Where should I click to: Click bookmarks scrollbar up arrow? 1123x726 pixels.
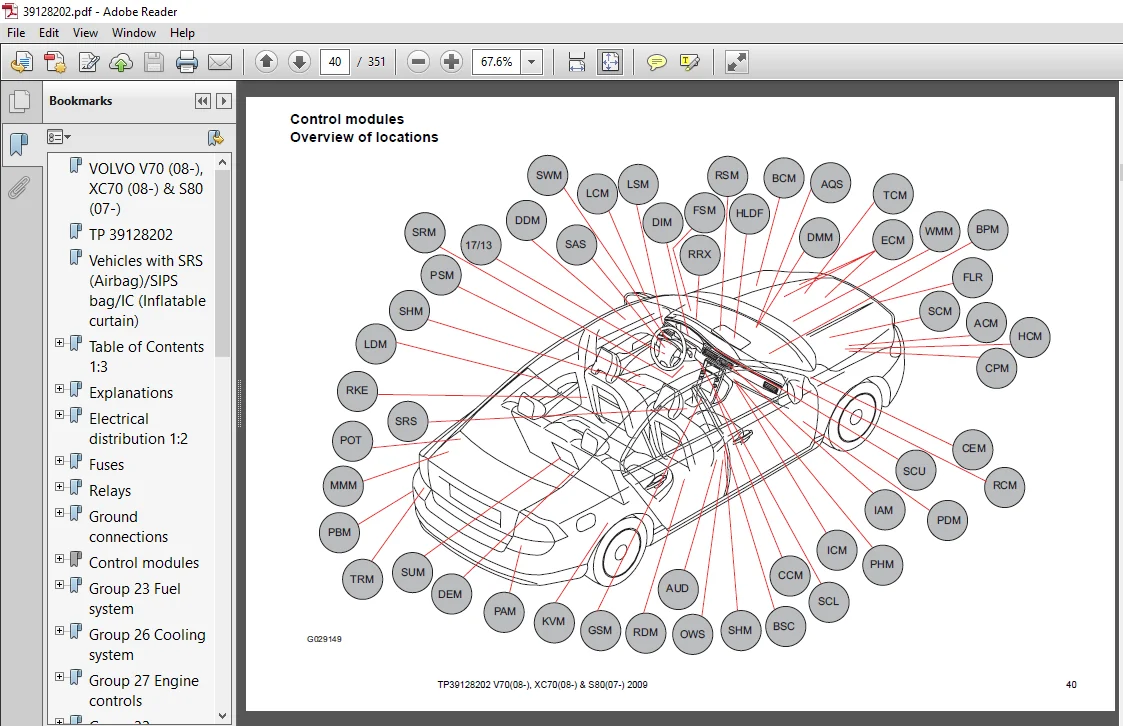pos(222,163)
